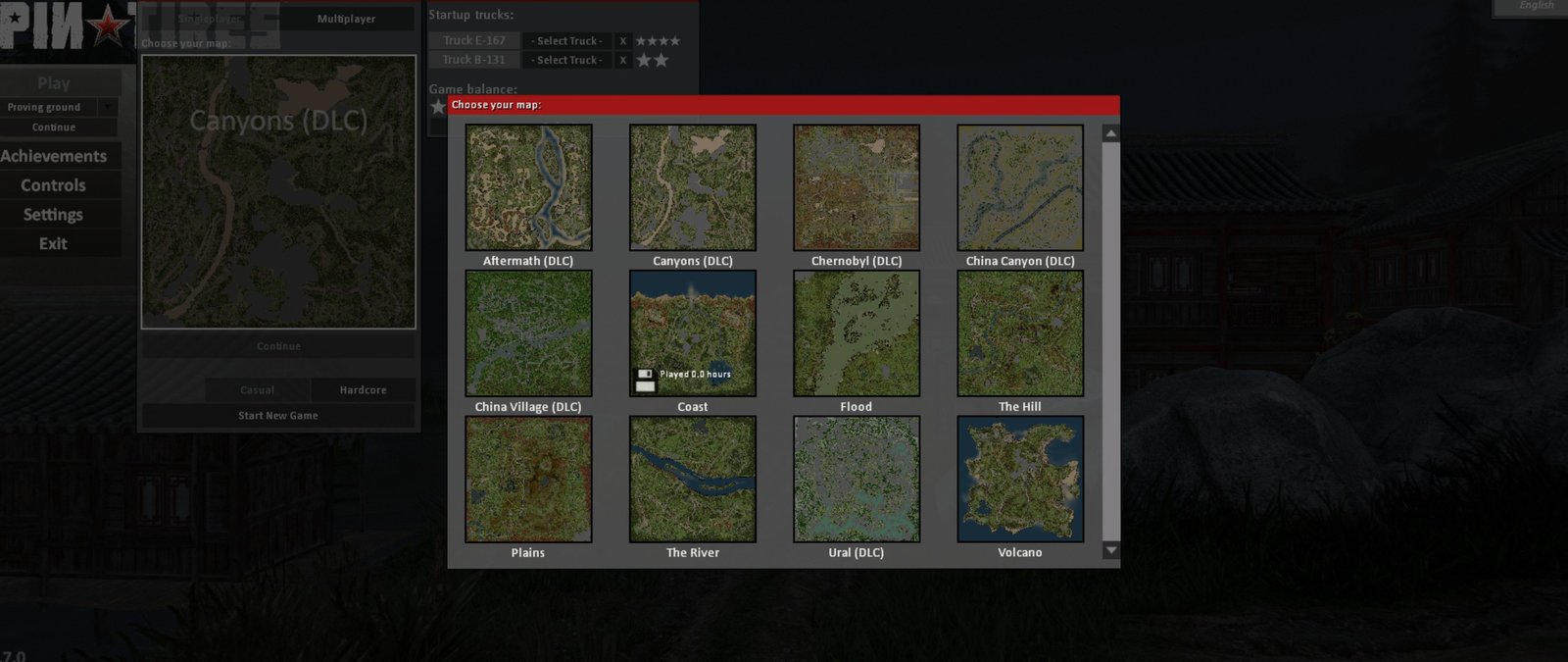This screenshot has height=662, width=1568.
Task: Click the map list scroll-down arrow
Action: pyautogui.click(x=1110, y=550)
